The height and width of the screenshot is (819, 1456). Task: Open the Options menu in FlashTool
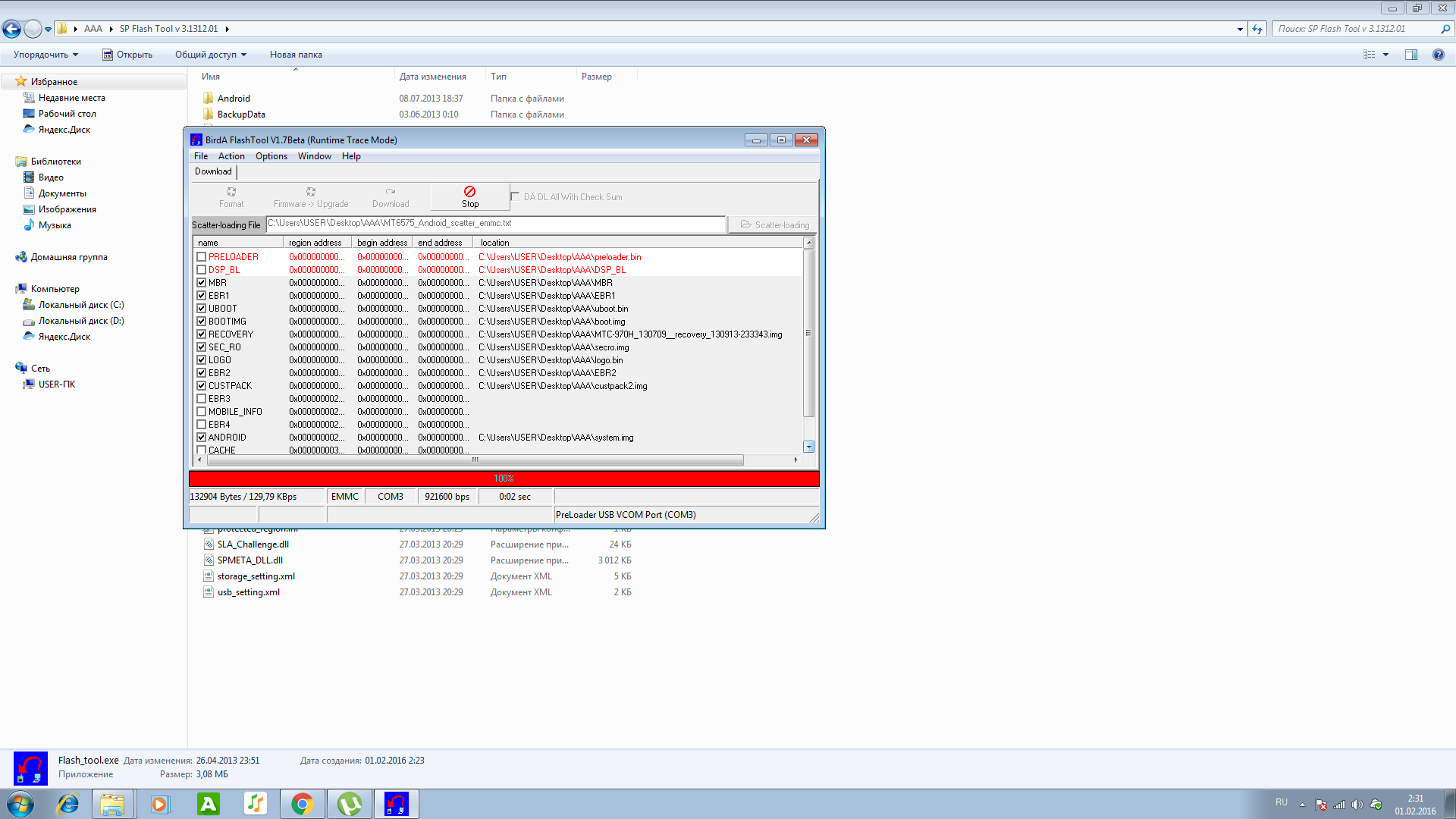271,156
